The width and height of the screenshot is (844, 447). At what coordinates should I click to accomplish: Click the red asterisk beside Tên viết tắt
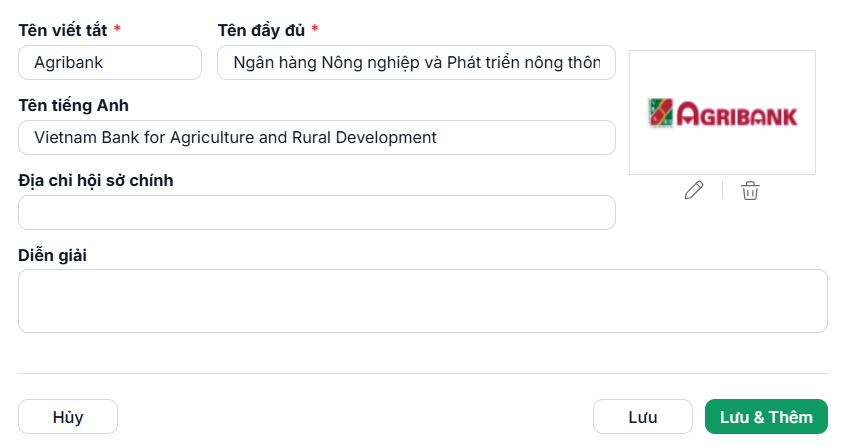(x=117, y=29)
